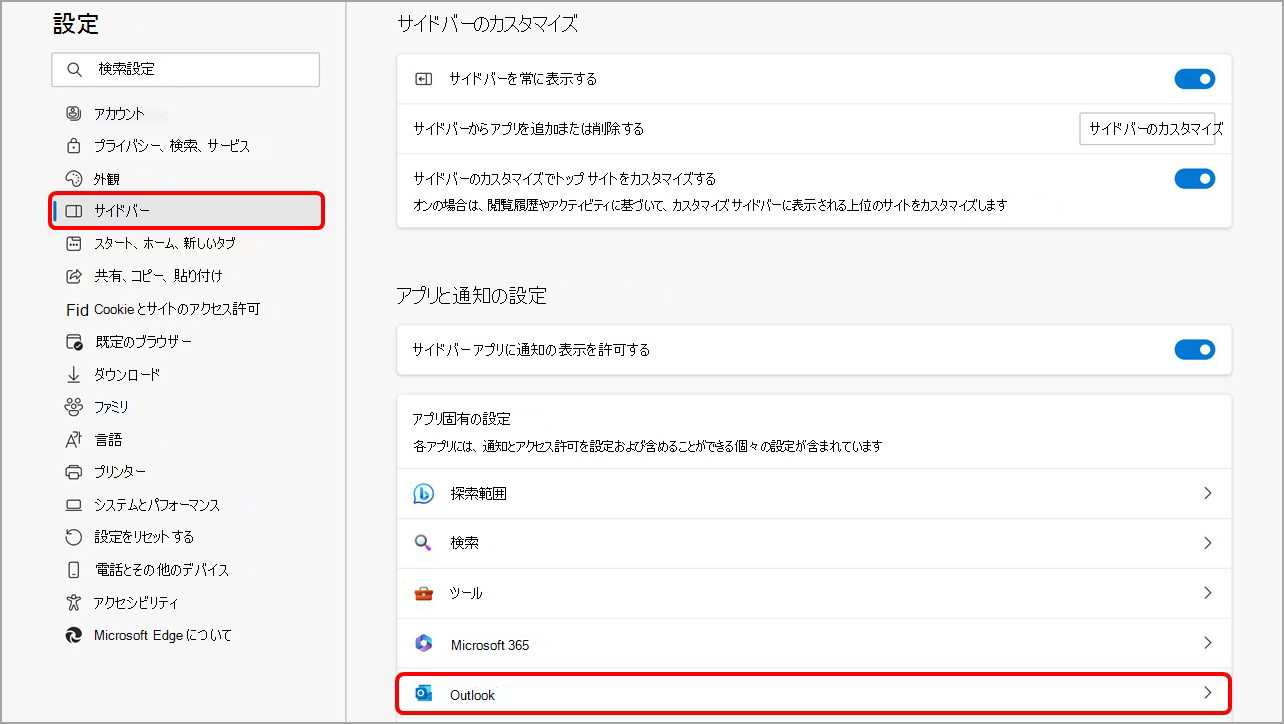The width and height of the screenshot is (1284, 724).
Task: Click the 検索設定 search field
Action: click(186, 70)
